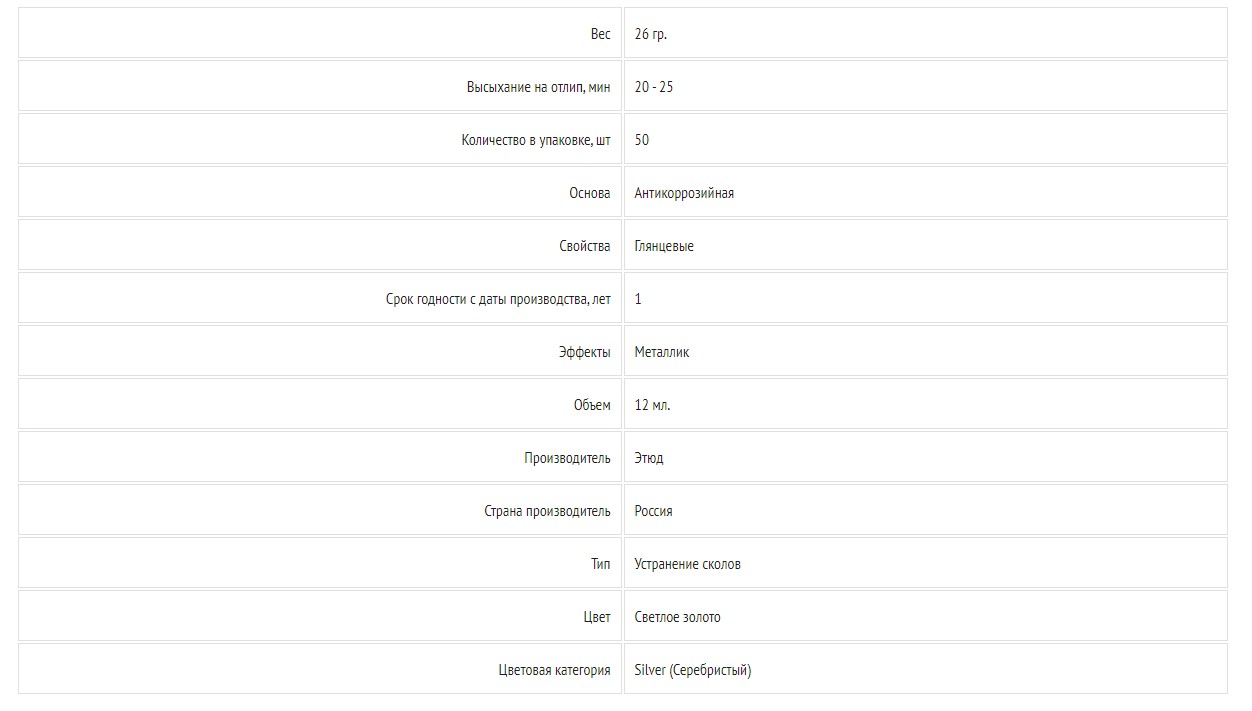Viewport: 1252px width, 711px height.
Task: Click the "Светлое золото" color value
Action: tap(677, 617)
